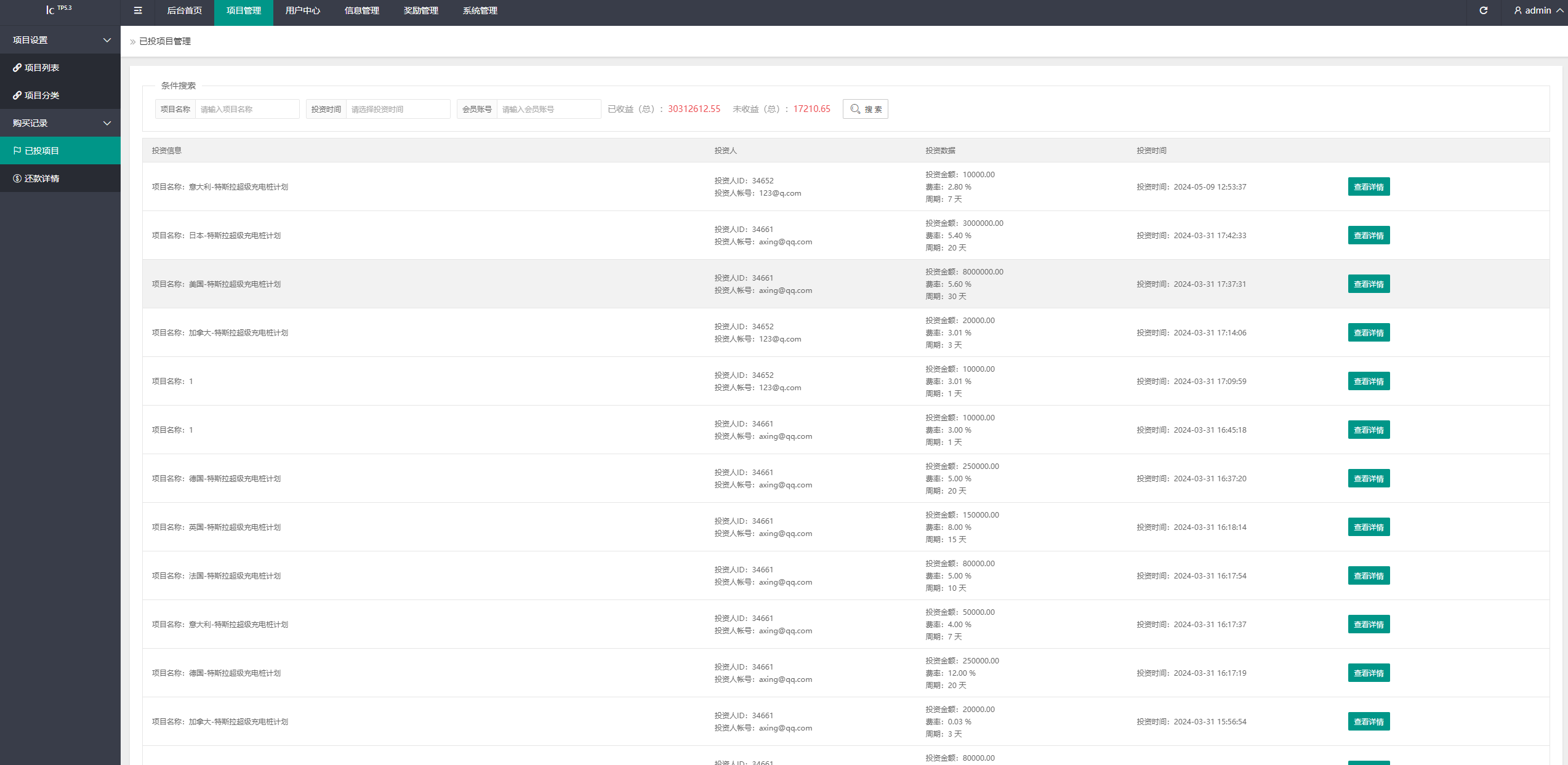Click 搜索 button to search investments
The height and width of the screenshot is (765, 1568).
pos(865,109)
